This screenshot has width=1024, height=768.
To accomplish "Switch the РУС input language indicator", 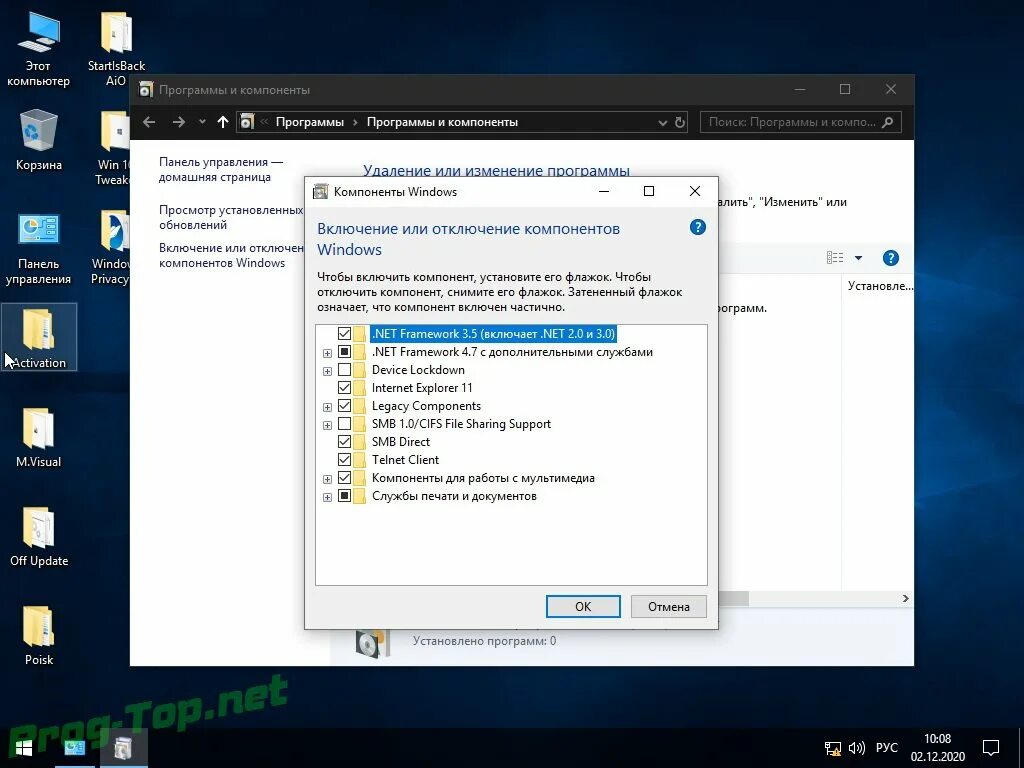I will click(886, 748).
